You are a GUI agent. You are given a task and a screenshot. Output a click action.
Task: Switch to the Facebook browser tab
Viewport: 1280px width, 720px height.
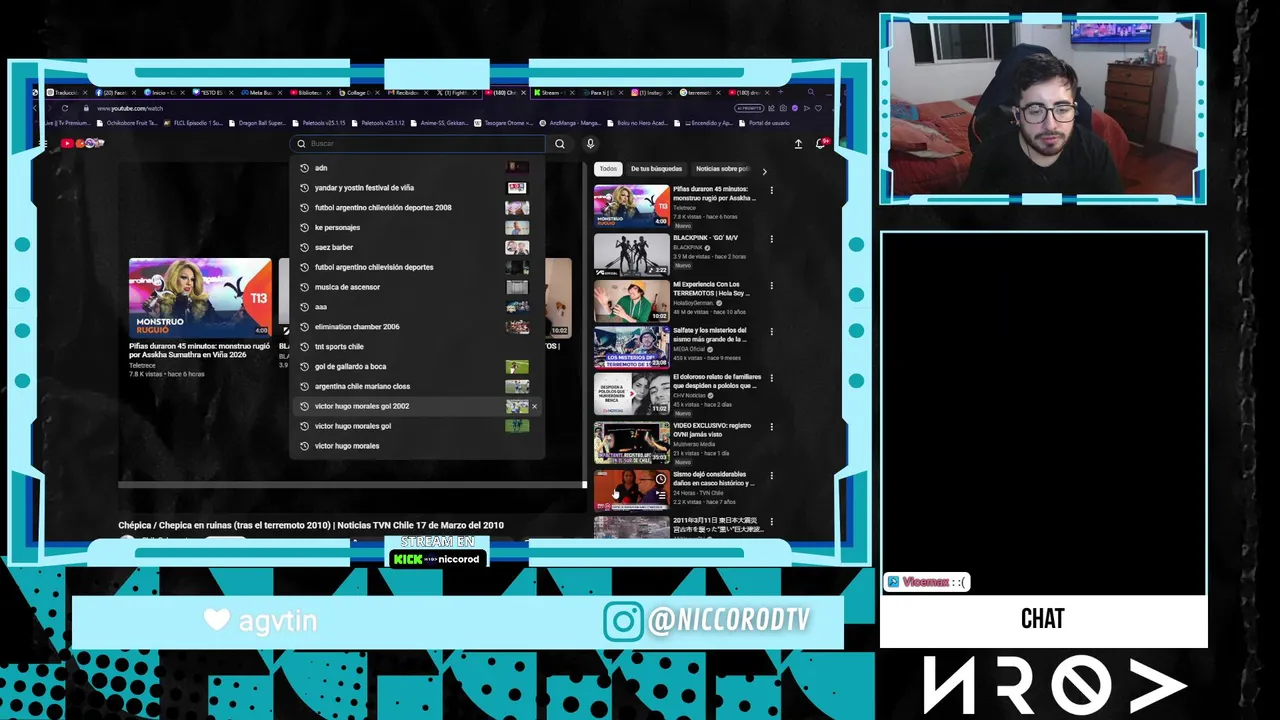(115, 93)
